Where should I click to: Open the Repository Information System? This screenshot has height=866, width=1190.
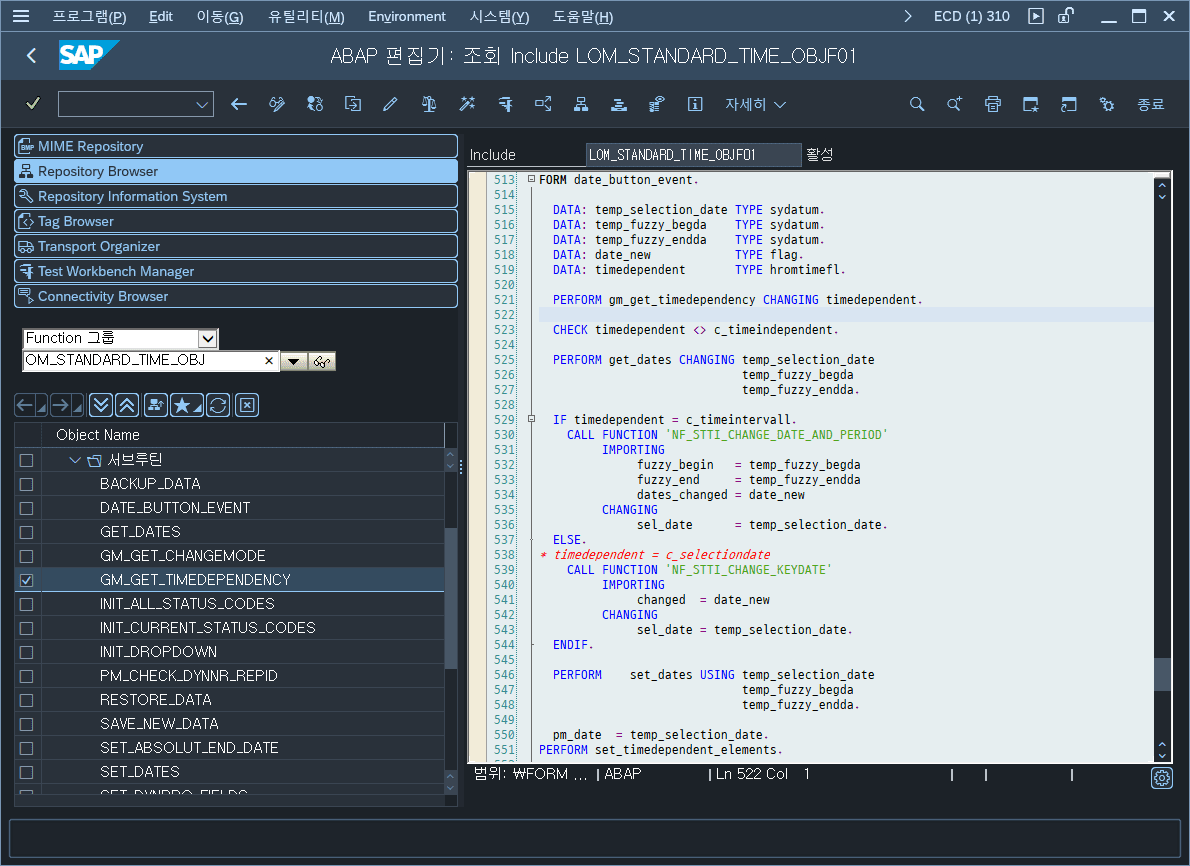pos(236,196)
